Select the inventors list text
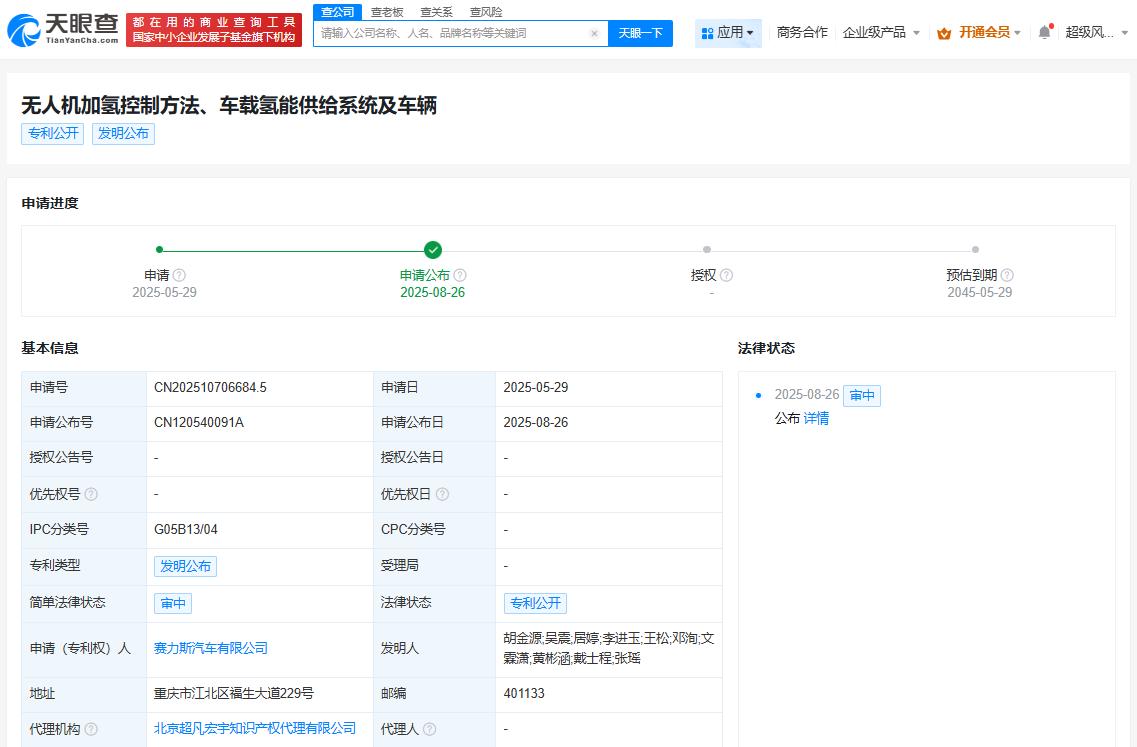 tap(608, 648)
